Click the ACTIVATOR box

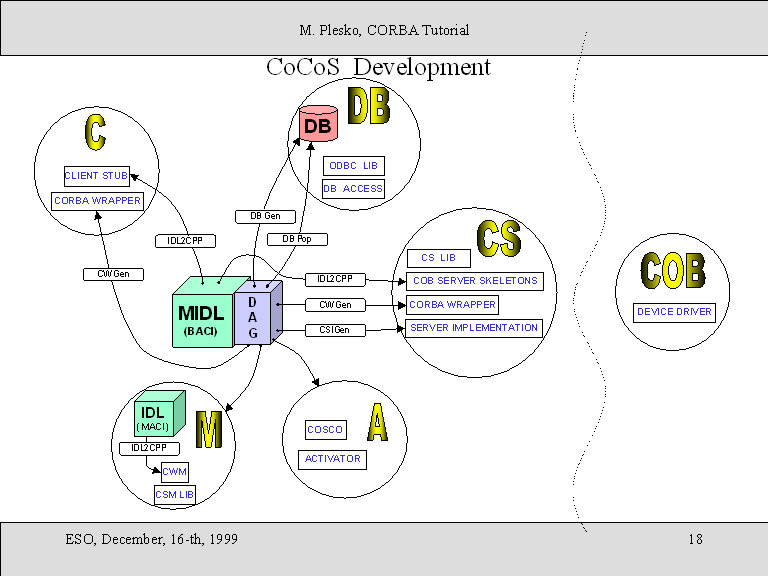click(332, 459)
